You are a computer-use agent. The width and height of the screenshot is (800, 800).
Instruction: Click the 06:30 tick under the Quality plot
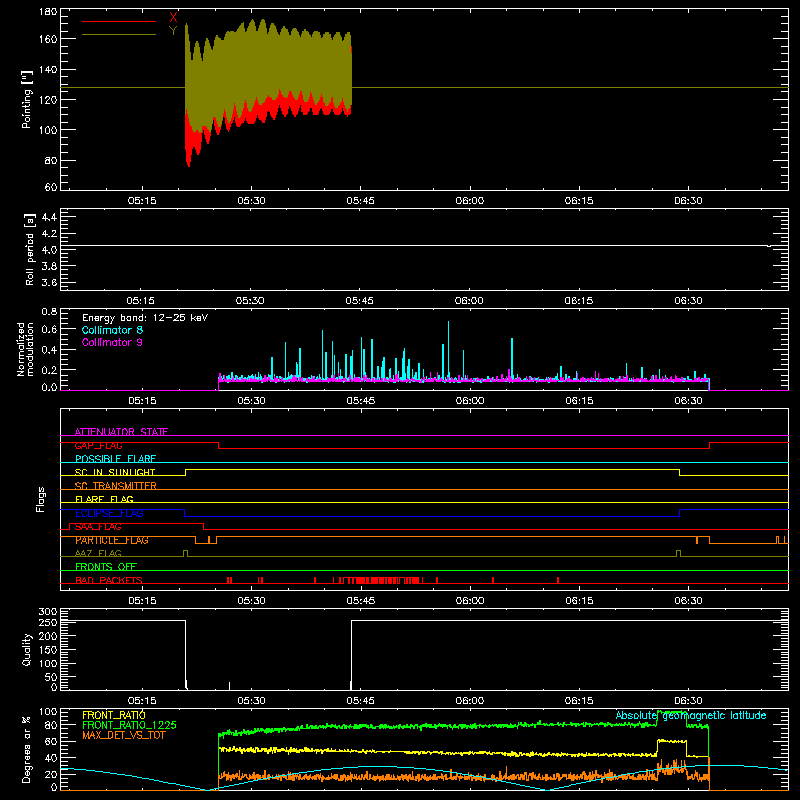[x=688, y=701]
